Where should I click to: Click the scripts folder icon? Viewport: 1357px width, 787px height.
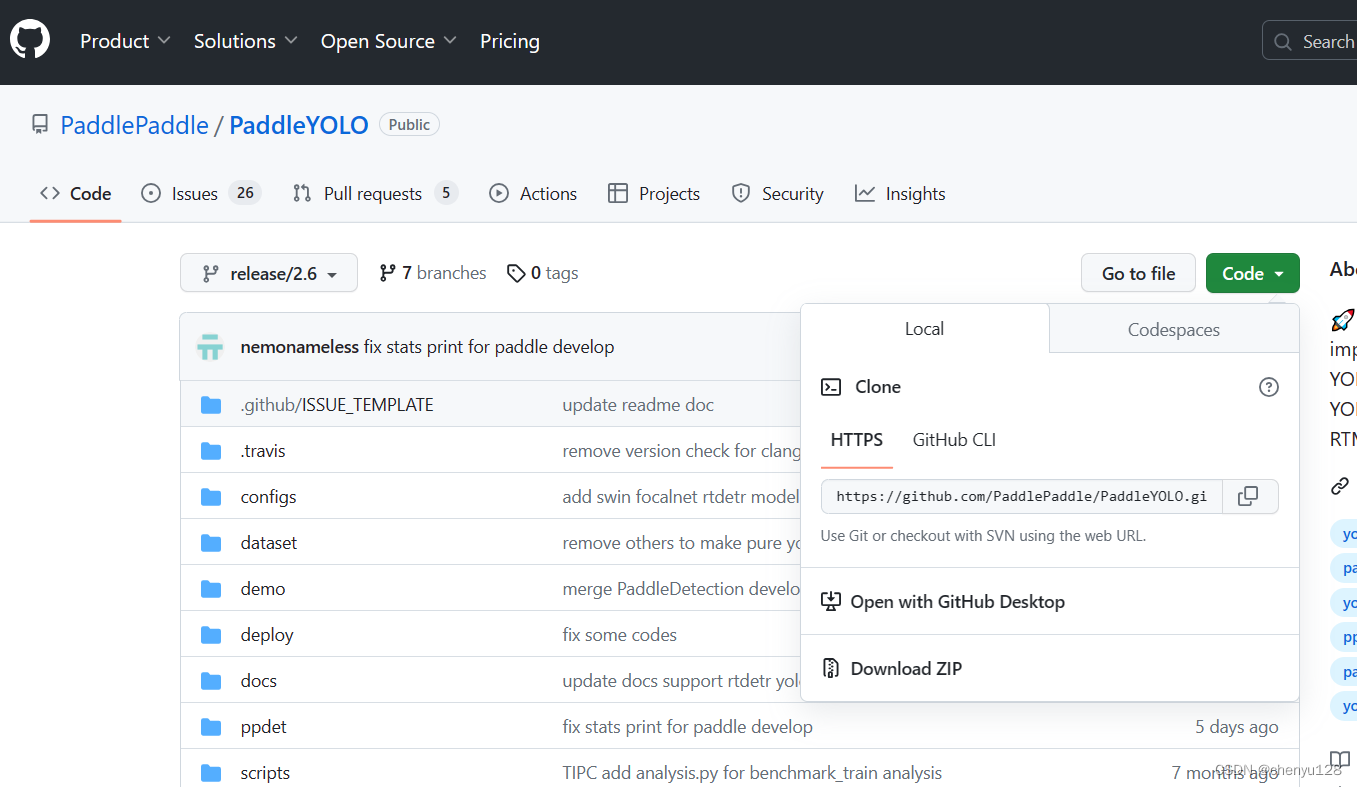point(211,773)
